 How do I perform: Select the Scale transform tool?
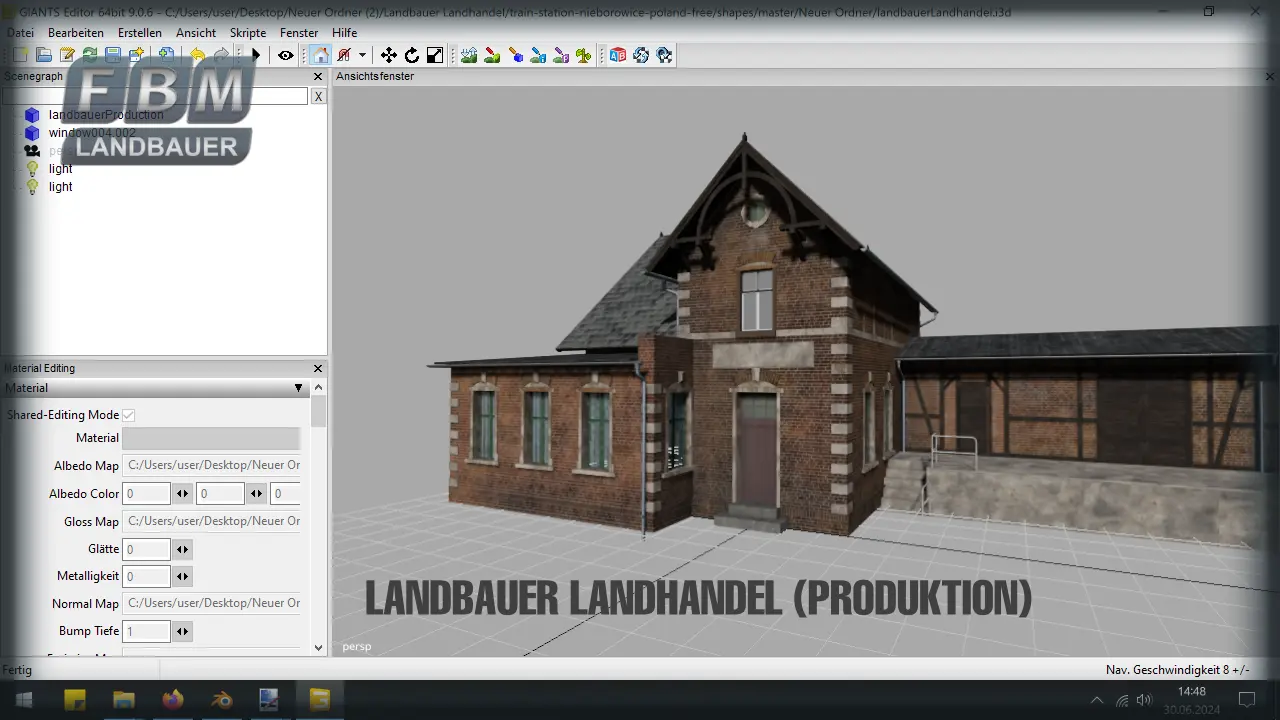click(435, 55)
